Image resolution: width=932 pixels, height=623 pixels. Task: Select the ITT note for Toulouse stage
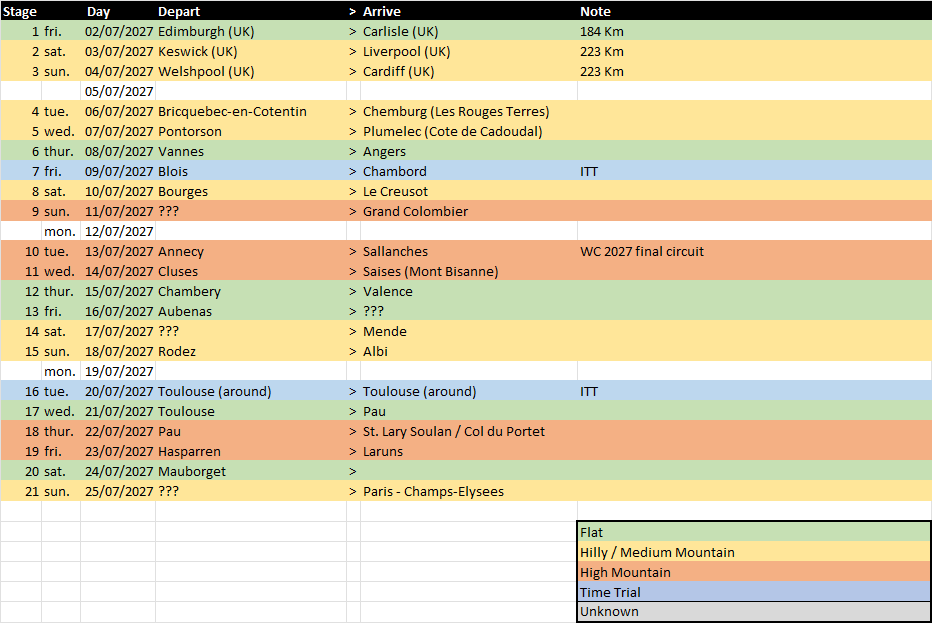pyautogui.click(x=754, y=392)
